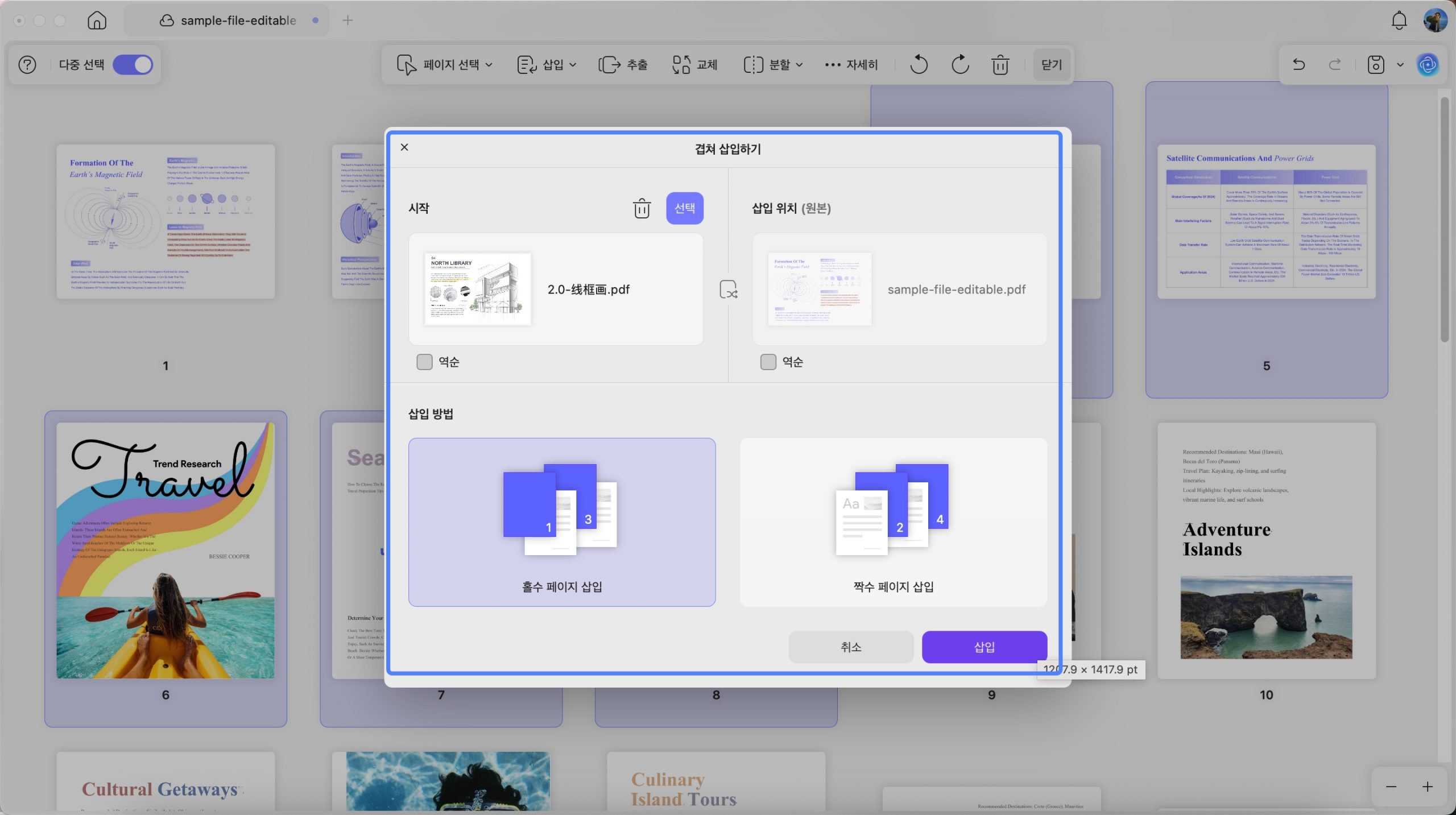Open the user profile avatar
The height and width of the screenshot is (815, 1456).
(1435, 20)
